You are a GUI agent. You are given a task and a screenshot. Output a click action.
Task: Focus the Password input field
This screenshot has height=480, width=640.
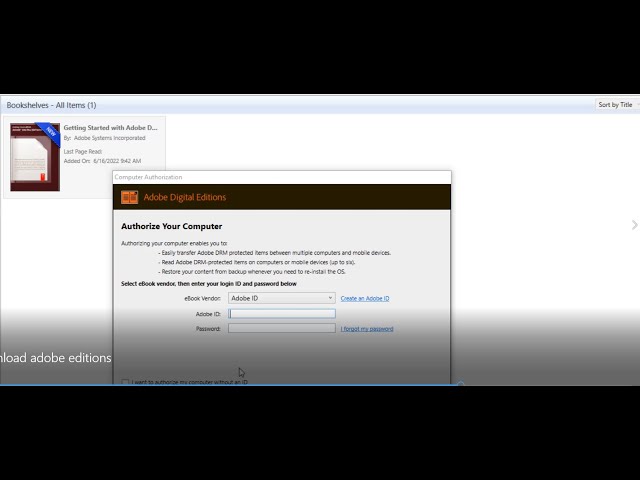[x=282, y=328]
